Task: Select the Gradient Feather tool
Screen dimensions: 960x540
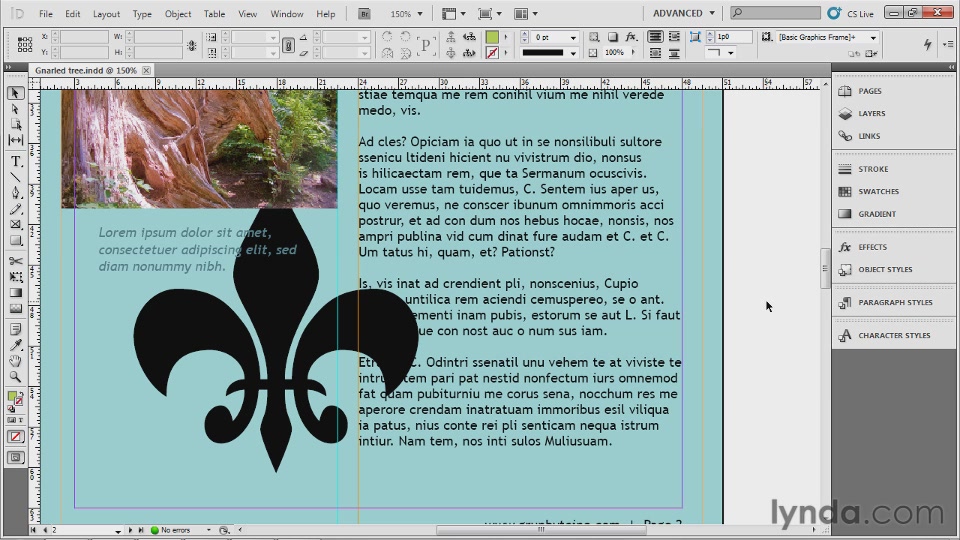Action: [15, 309]
